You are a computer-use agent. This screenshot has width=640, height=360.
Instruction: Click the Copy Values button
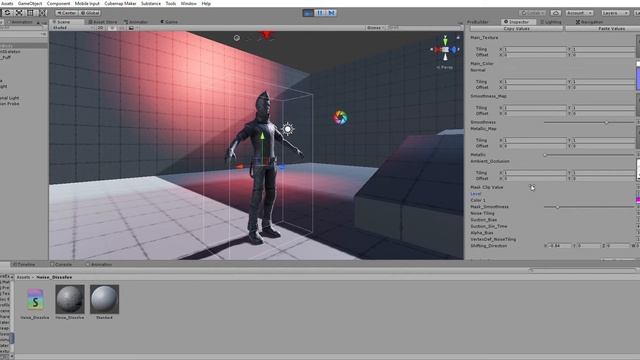(x=516, y=29)
